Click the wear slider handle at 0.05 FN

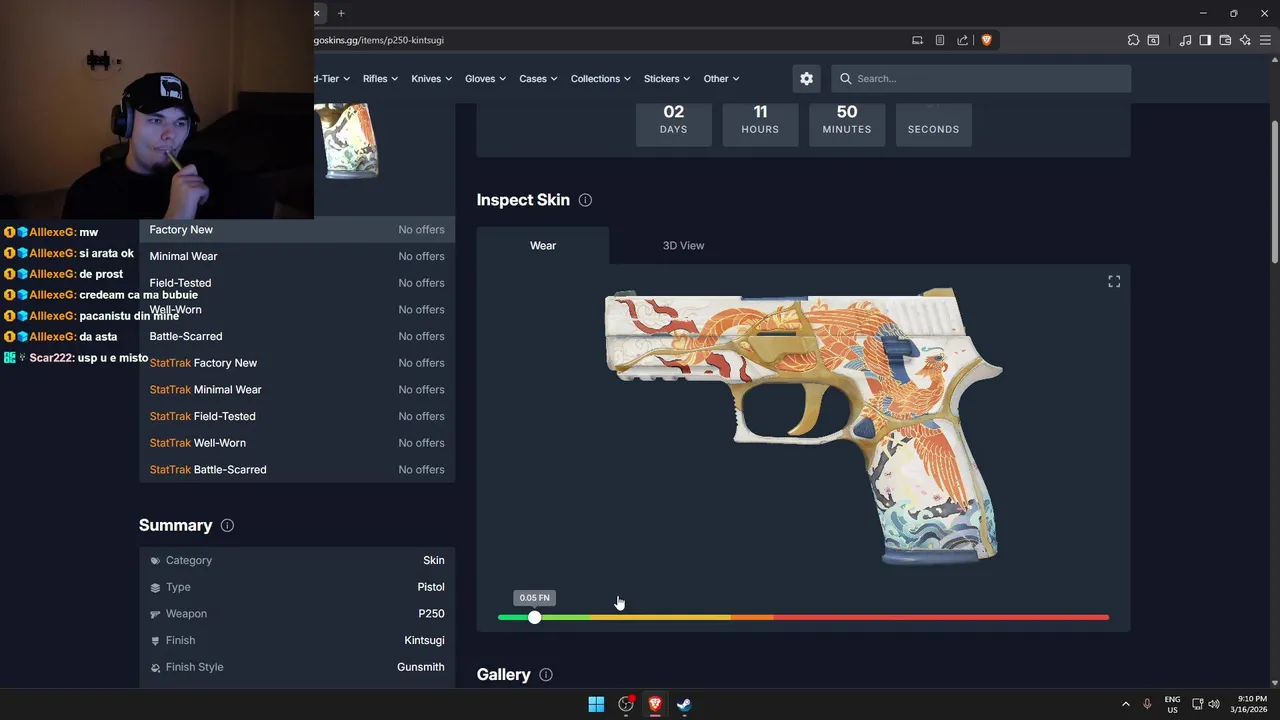click(534, 617)
